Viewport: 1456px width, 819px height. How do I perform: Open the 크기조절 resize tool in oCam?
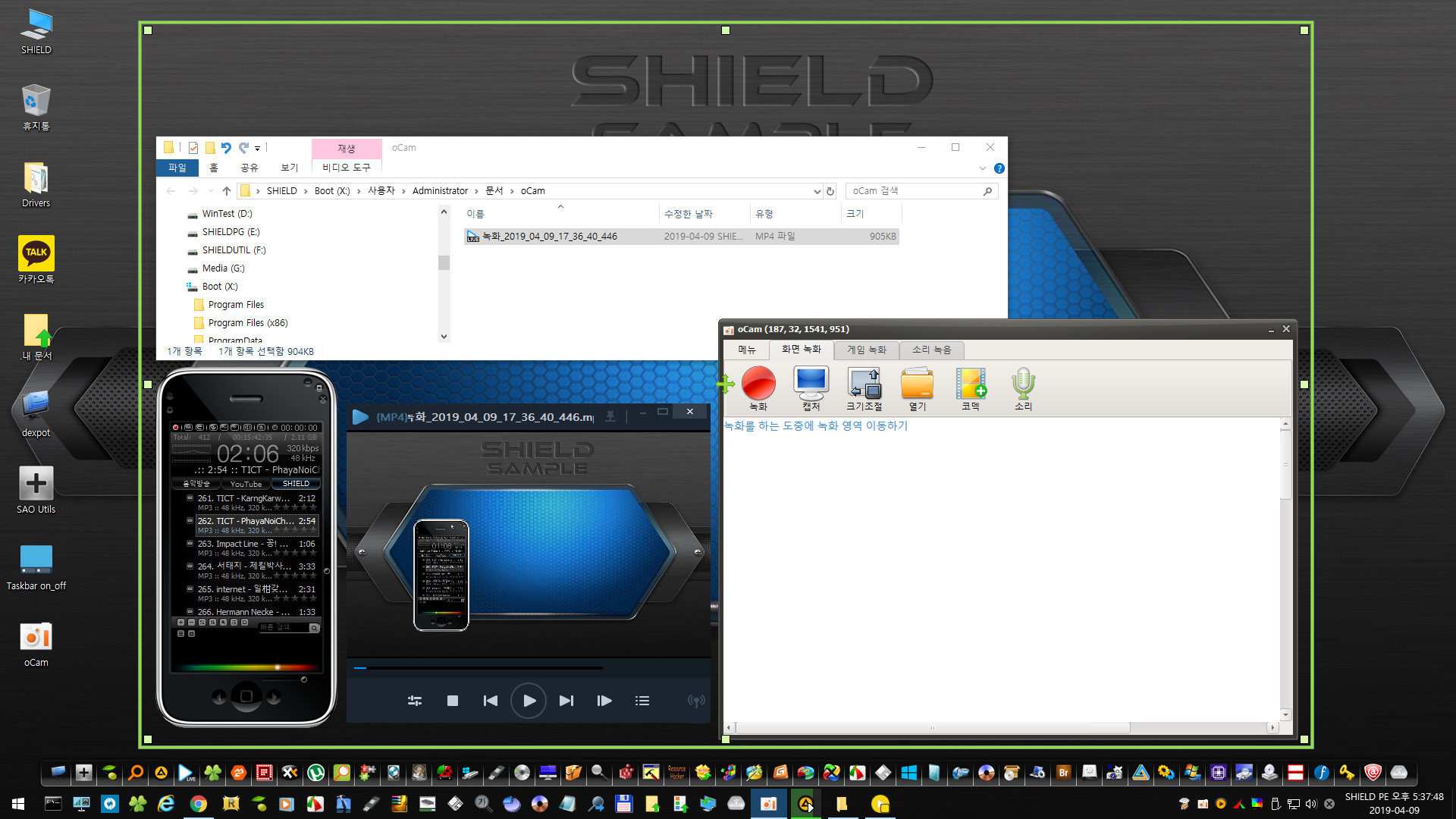tap(864, 388)
